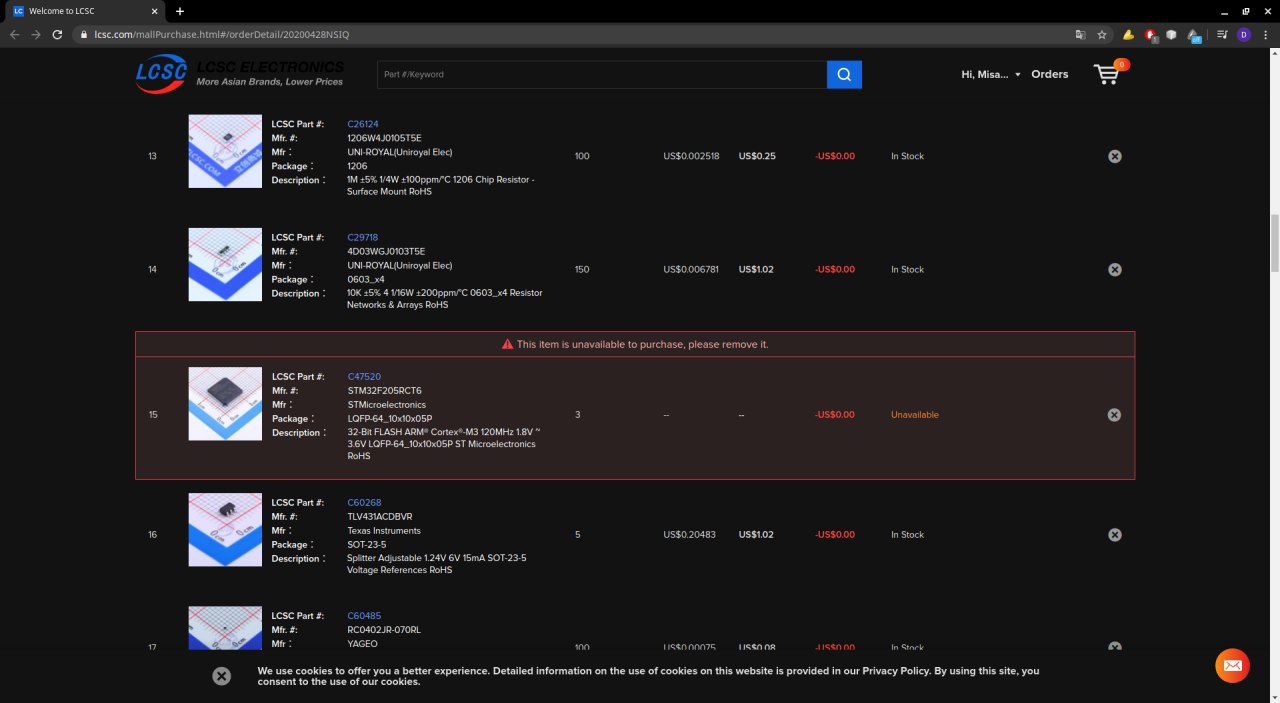Click the yellow extension icon
Image resolution: width=1280 pixels, height=703 pixels.
pyautogui.click(x=1128, y=34)
